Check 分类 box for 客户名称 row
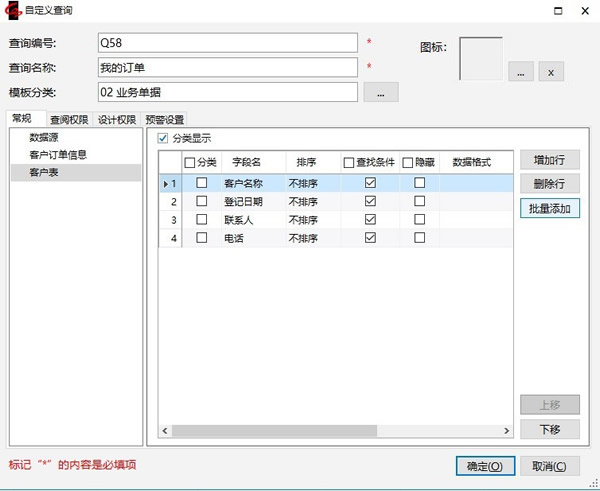Viewport: 600px width, 491px height. (202, 183)
